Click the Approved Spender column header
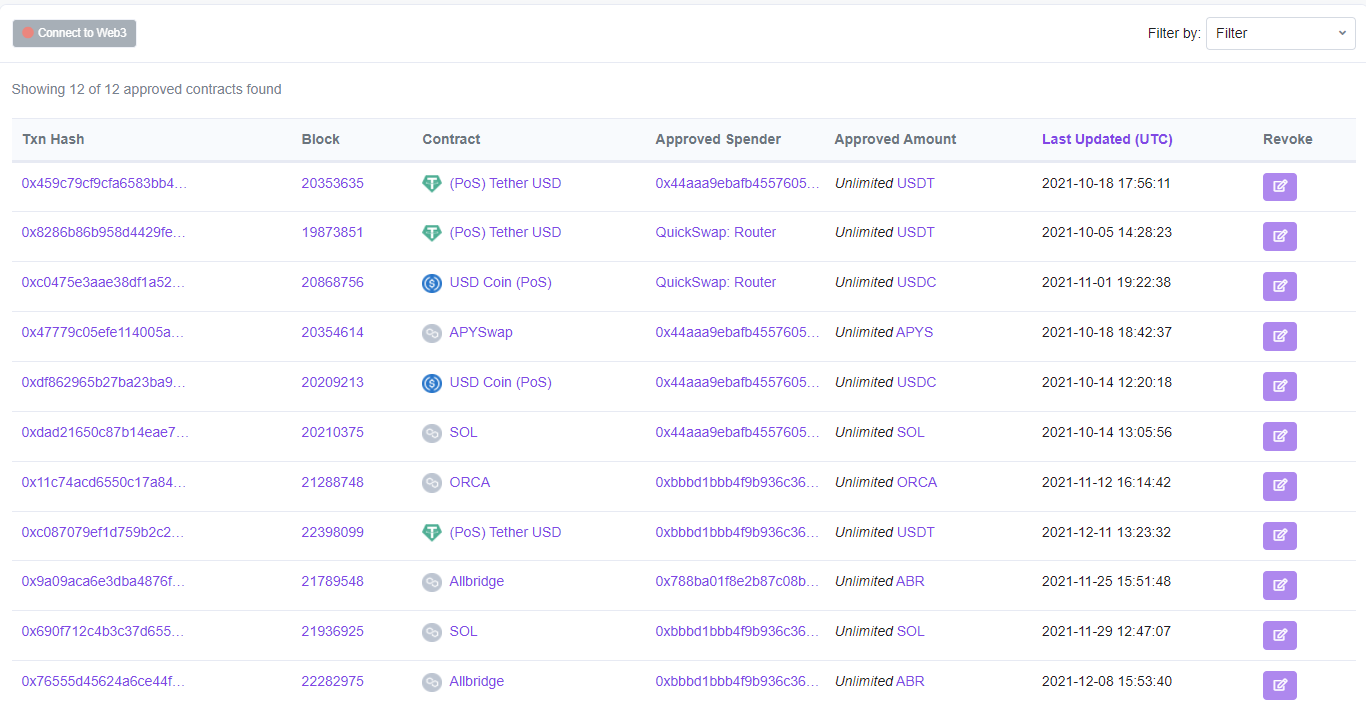The height and width of the screenshot is (707, 1366). click(718, 139)
